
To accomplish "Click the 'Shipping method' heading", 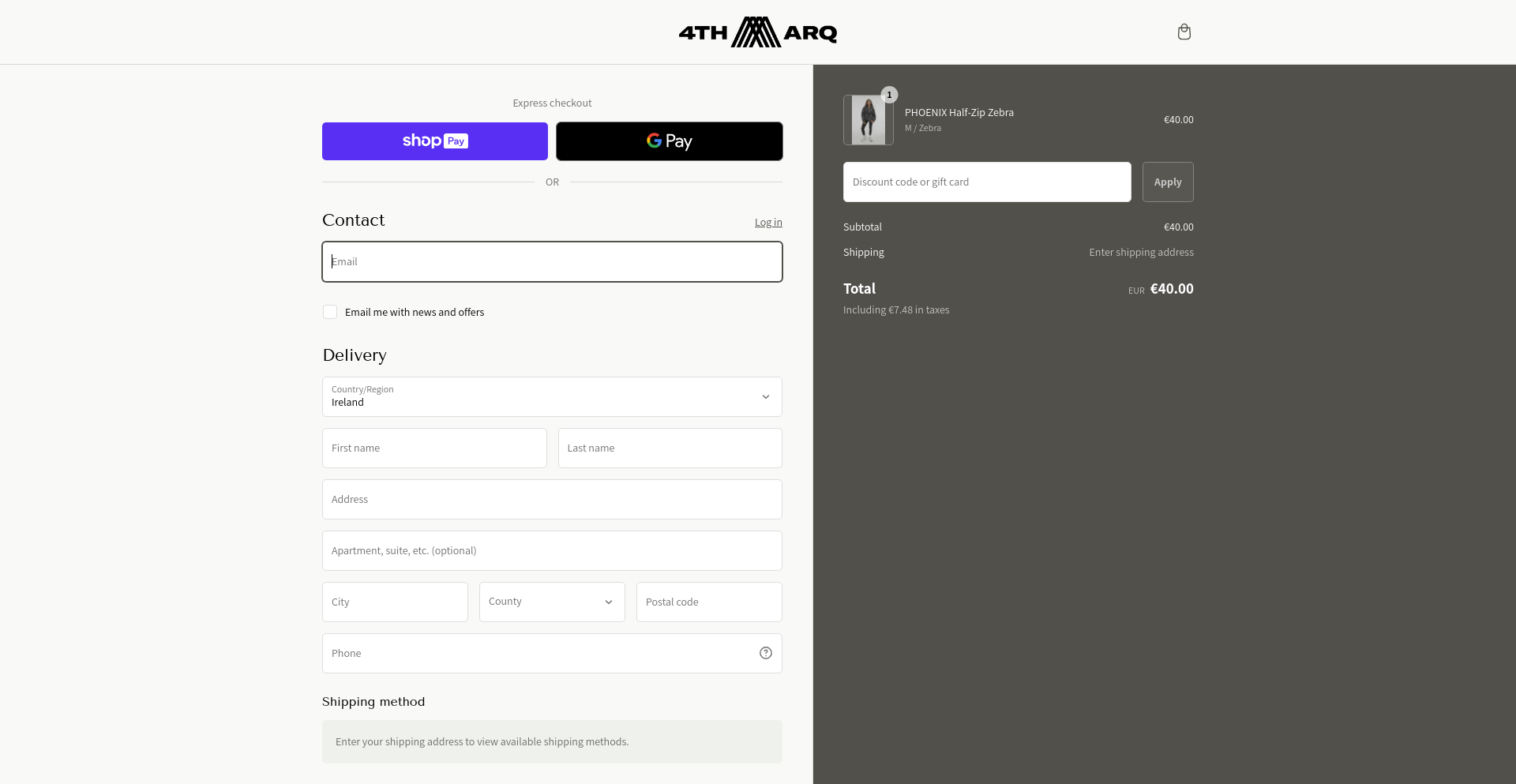I will (373, 702).
